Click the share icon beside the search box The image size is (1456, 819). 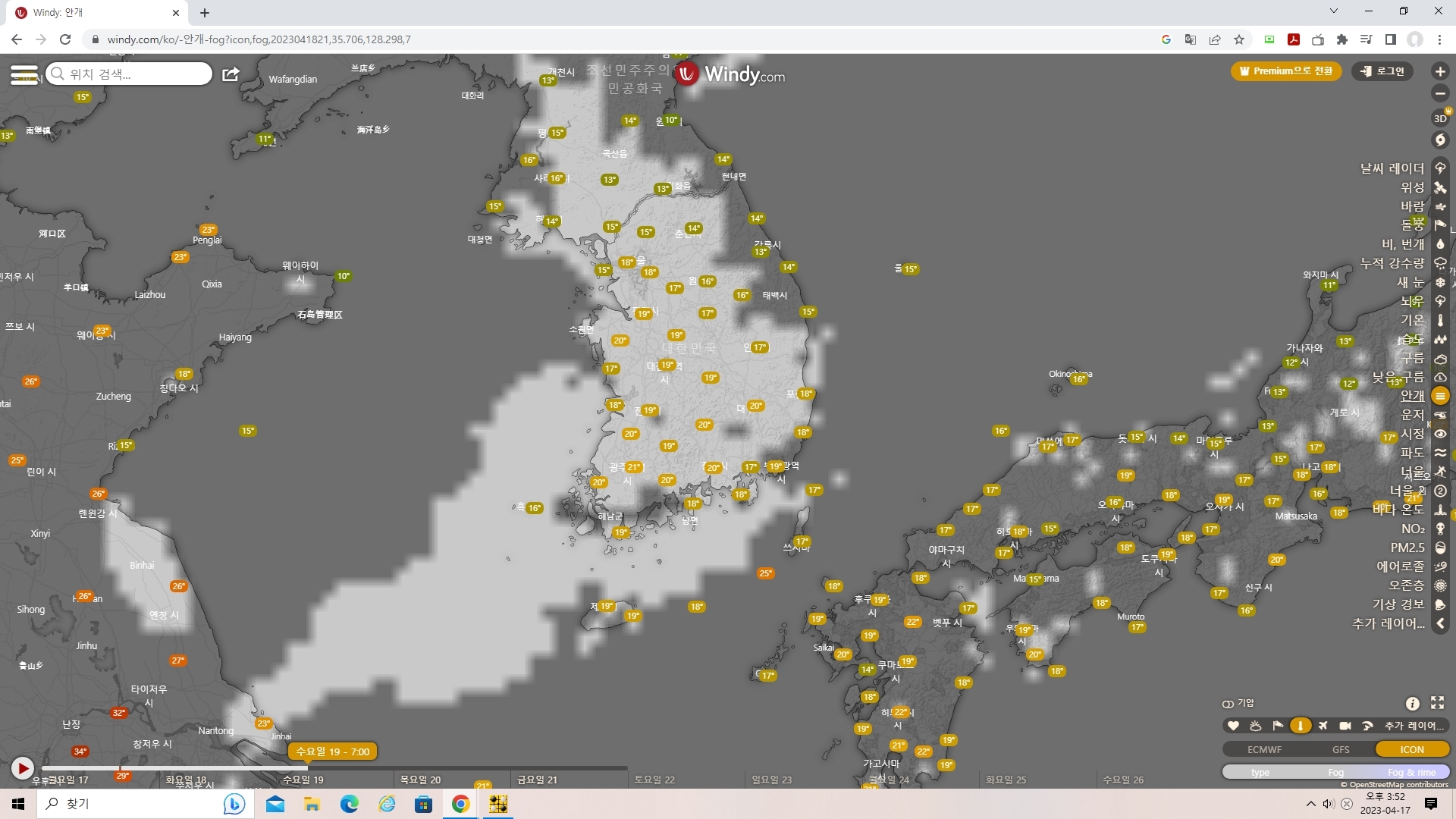[x=231, y=74]
